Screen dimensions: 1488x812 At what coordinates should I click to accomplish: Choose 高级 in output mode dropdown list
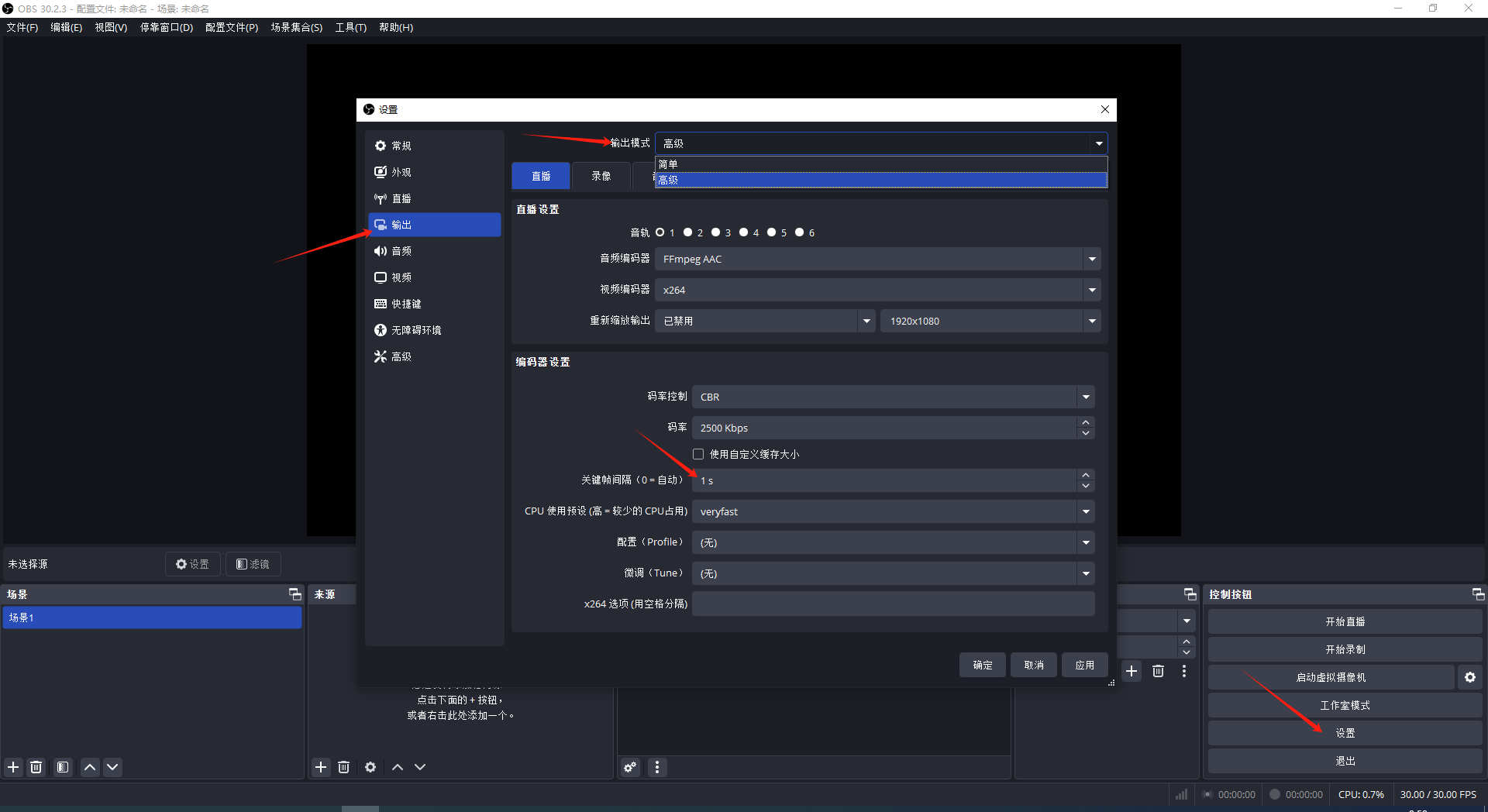click(881, 180)
